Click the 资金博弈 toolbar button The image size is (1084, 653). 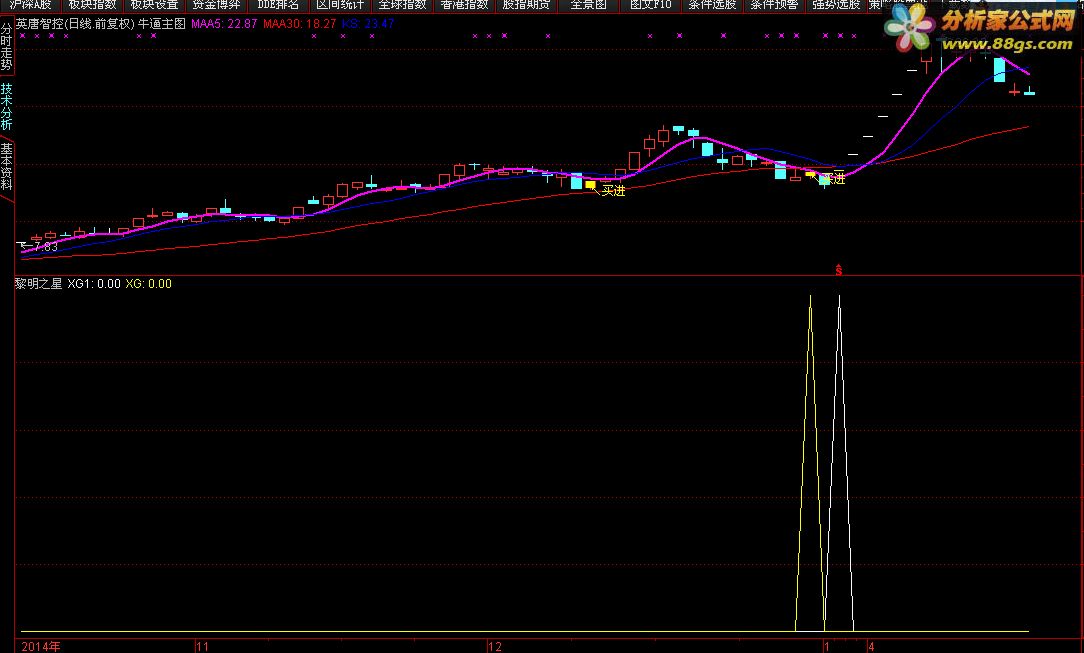pos(216,5)
